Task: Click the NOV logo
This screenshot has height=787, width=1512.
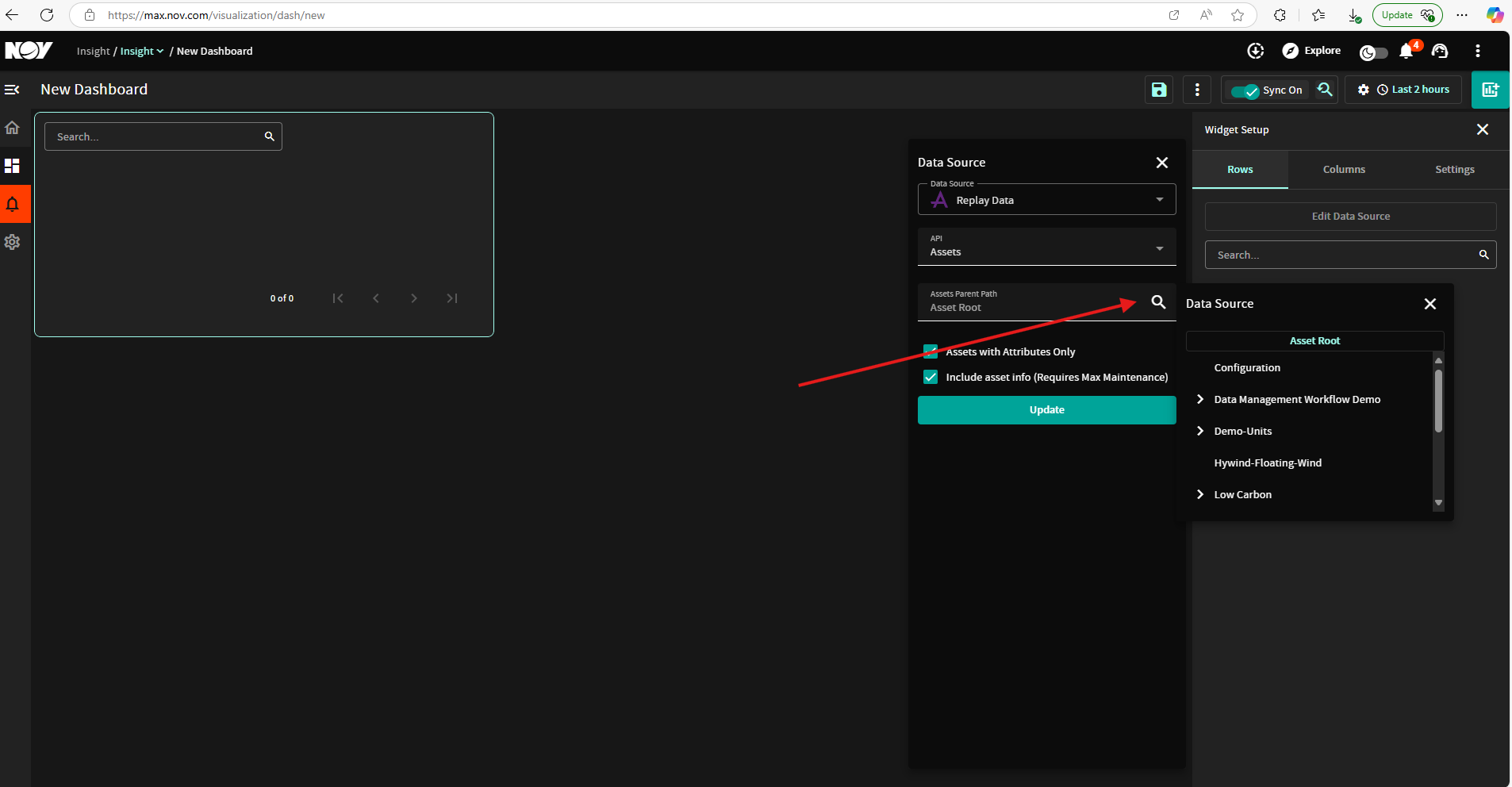Action: [x=29, y=51]
